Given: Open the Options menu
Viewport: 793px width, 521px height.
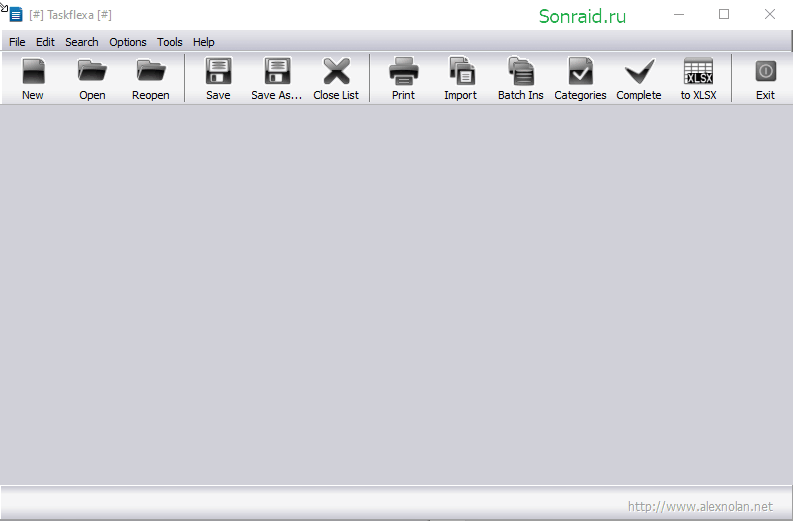Looking at the screenshot, I should [x=127, y=42].
